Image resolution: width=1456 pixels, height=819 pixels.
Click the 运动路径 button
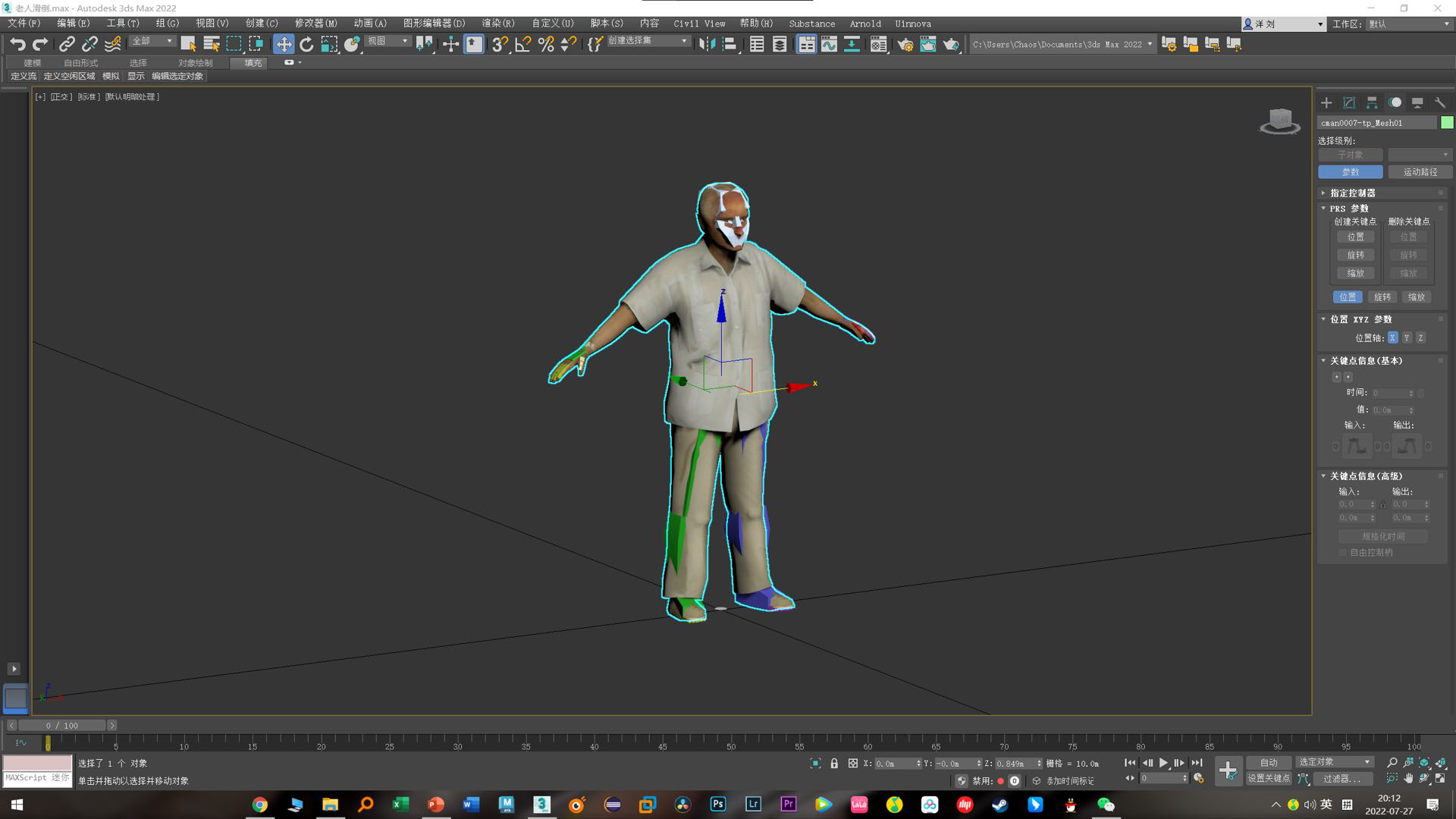1420,172
